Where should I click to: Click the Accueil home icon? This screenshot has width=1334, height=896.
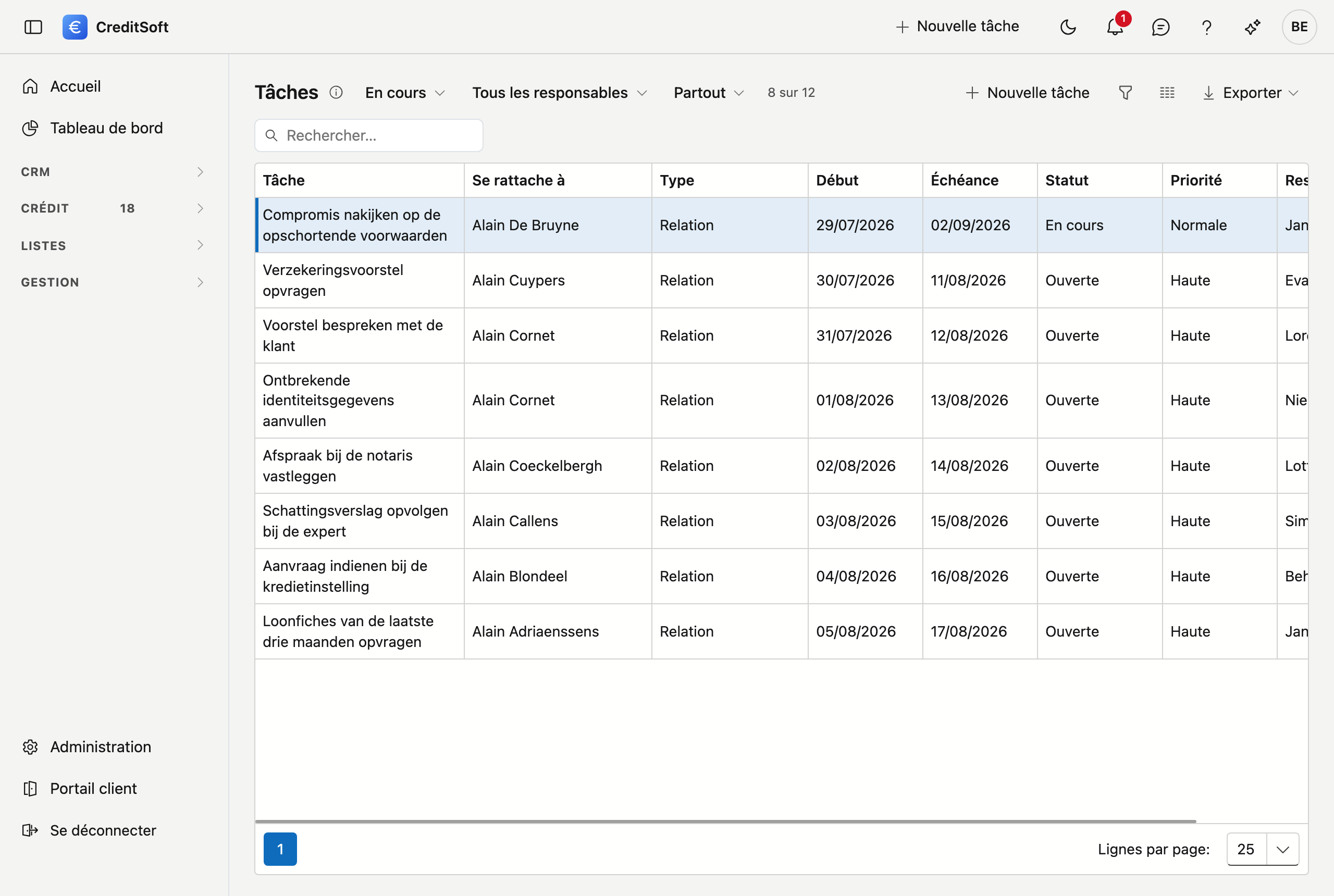point(30,86)
